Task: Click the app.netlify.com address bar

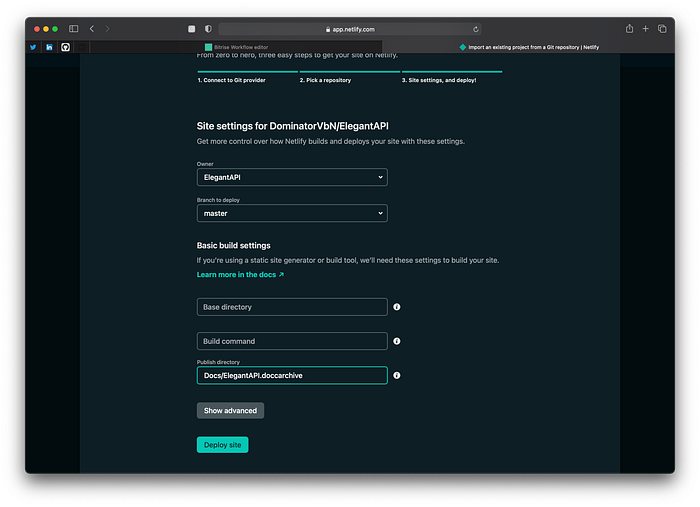Action: (x=350, y=29)
